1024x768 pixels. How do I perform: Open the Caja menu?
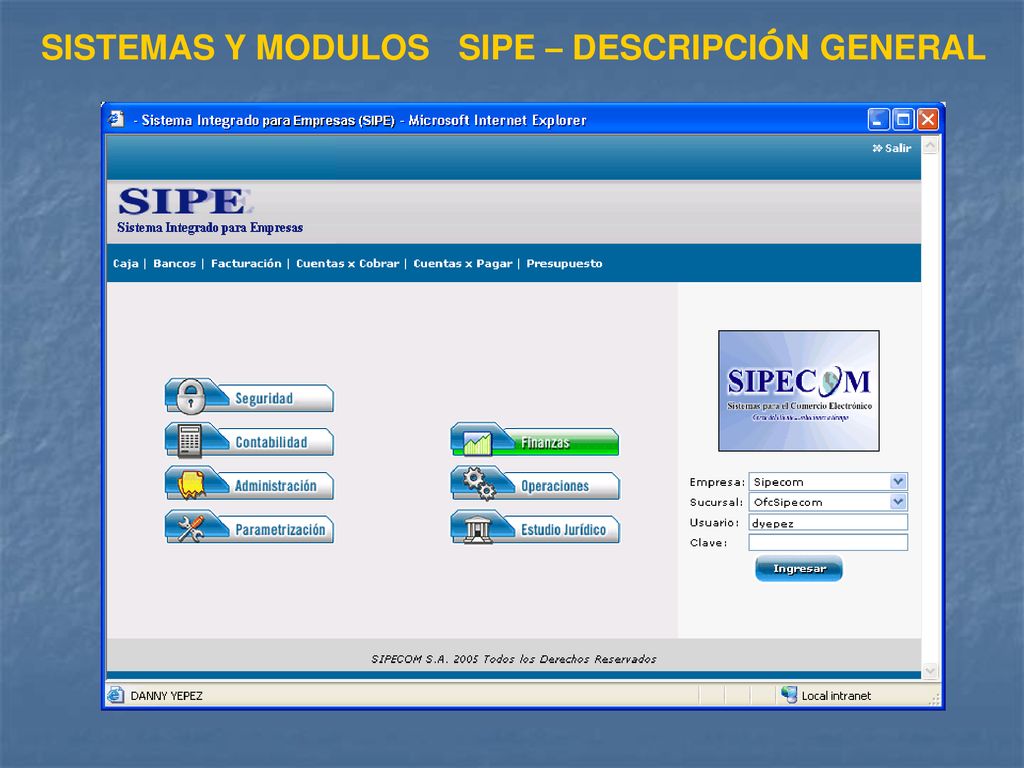(x=125, y=263)
